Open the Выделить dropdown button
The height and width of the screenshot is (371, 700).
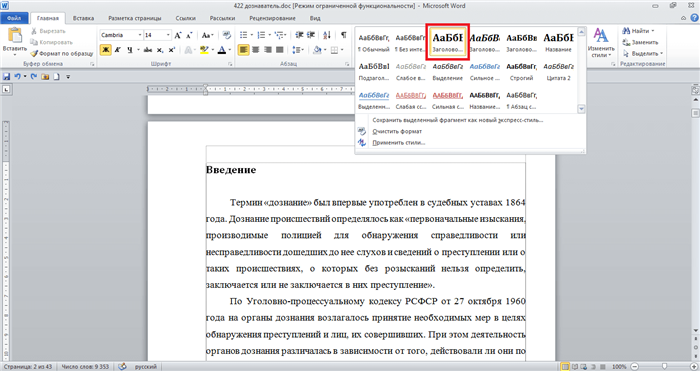click(x=643, y=53)
